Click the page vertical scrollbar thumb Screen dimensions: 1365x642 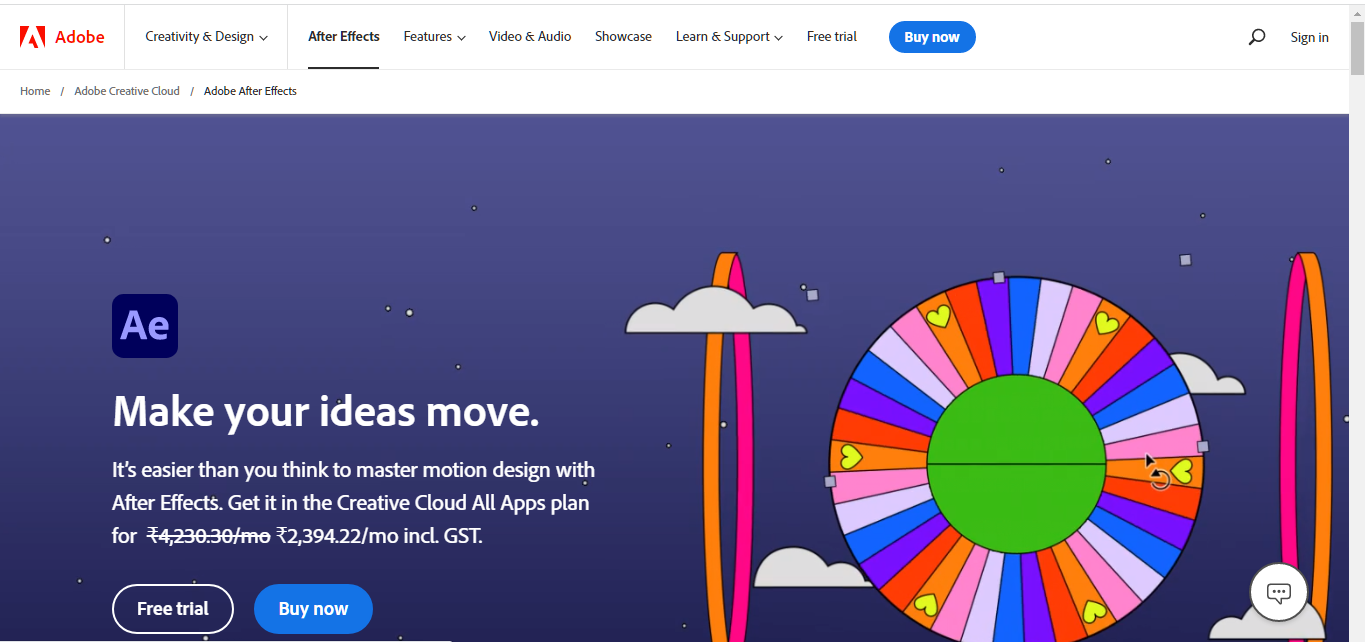pyautogui.click(x=1357, y=45)
